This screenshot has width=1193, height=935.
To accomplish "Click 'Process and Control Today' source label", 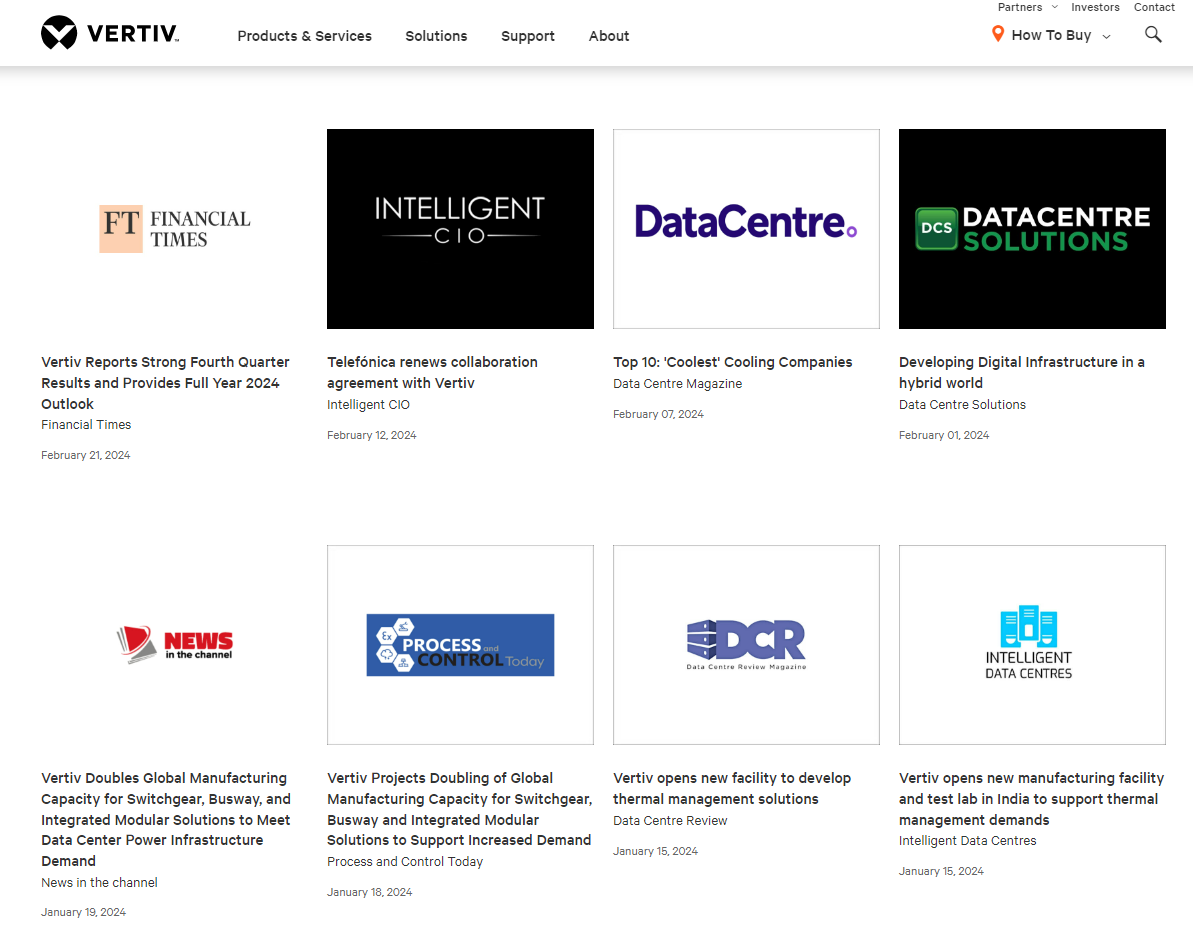I will pyautogui.click(x=405, y=861).
